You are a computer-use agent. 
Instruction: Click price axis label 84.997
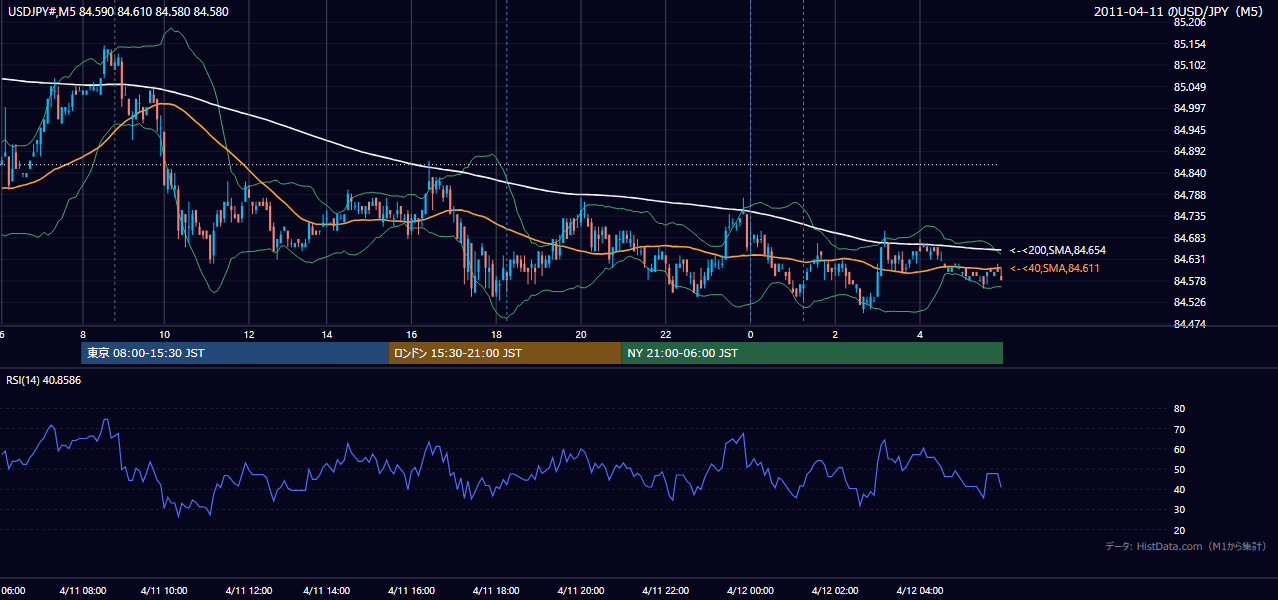(1189, 108)
